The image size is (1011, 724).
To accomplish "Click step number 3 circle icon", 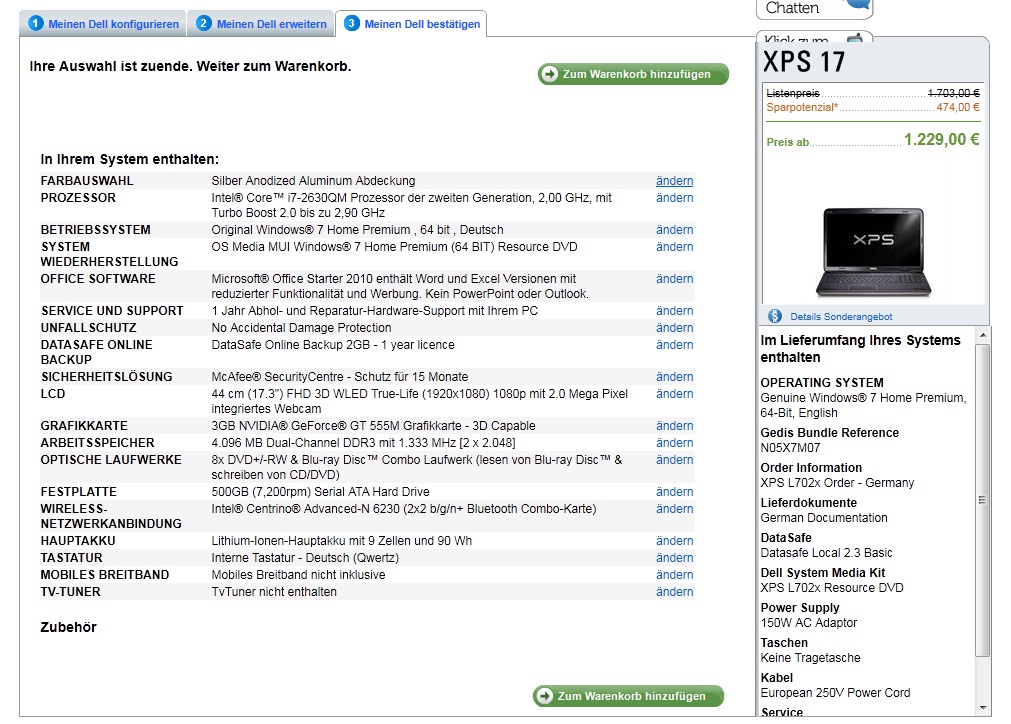I will click(351, 23).
